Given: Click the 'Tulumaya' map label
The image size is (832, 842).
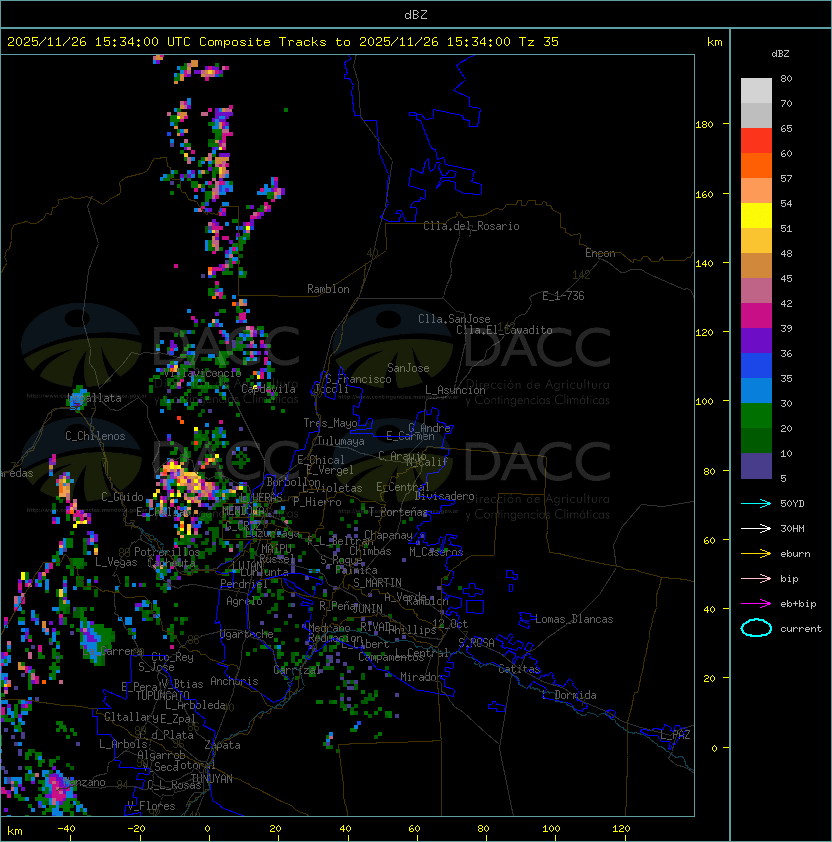Looking at the screenshot, I should pyautogui.click(x=341, y=441).
